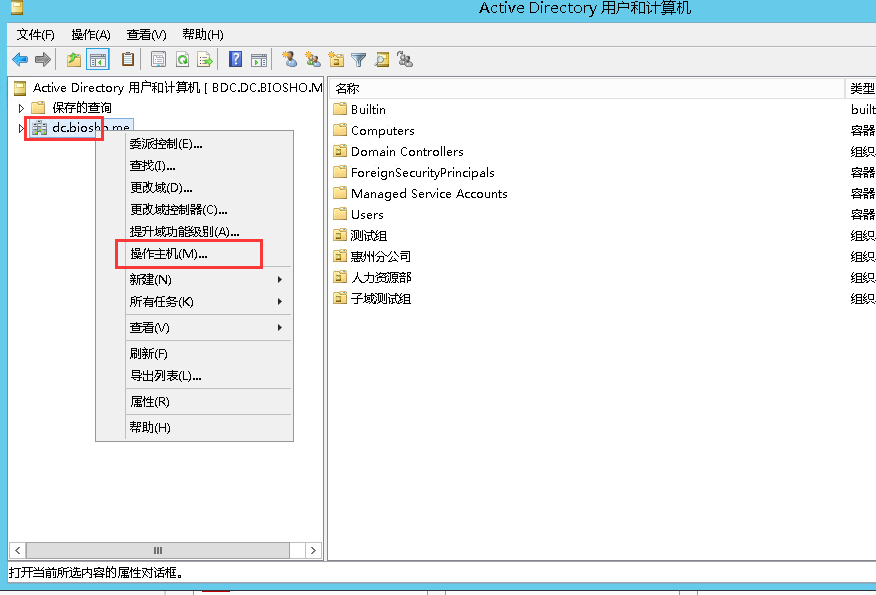Click the green Refresh page icon
The height and width of the screenshot is (595, 876).
(x=182, y=59)
